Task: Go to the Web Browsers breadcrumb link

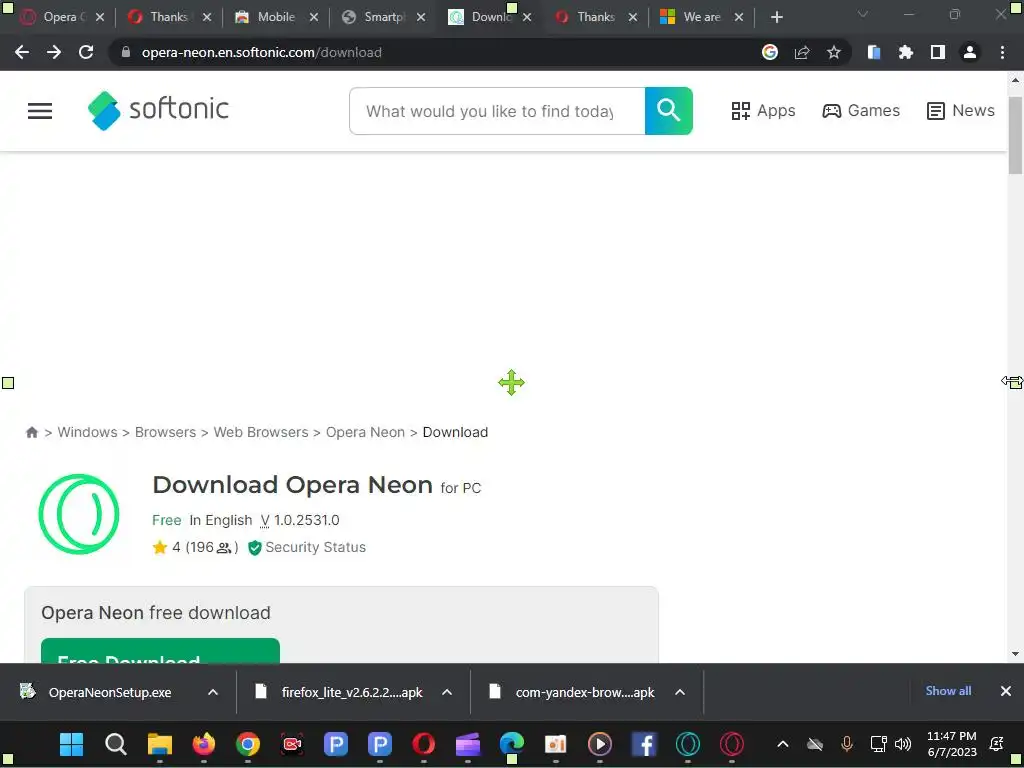Action: click(x=261, y=432)
